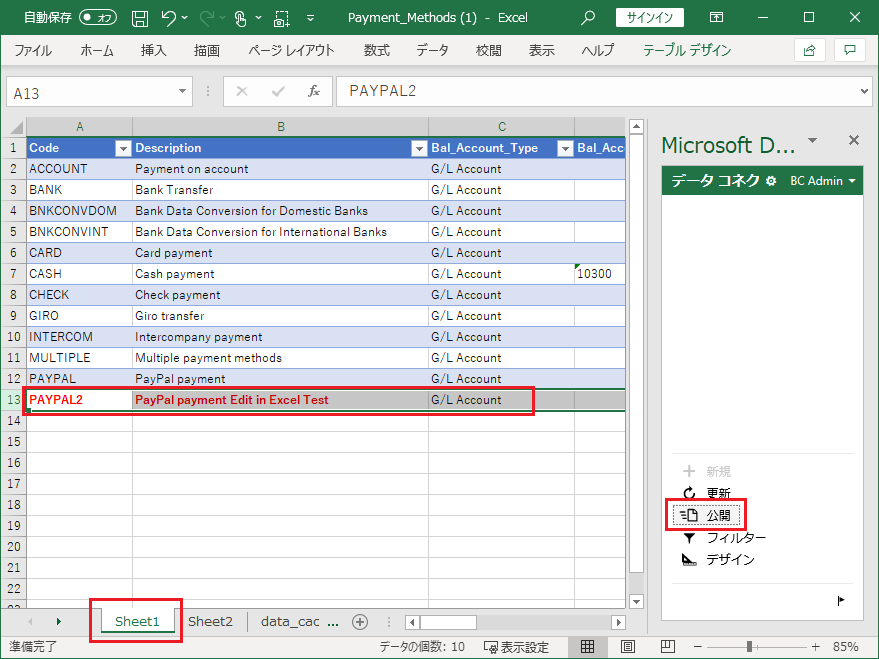Image resolution: width=879 pixels, height=659 pixels.
Task: Click the Share icon button
Action: click(809, 50)
